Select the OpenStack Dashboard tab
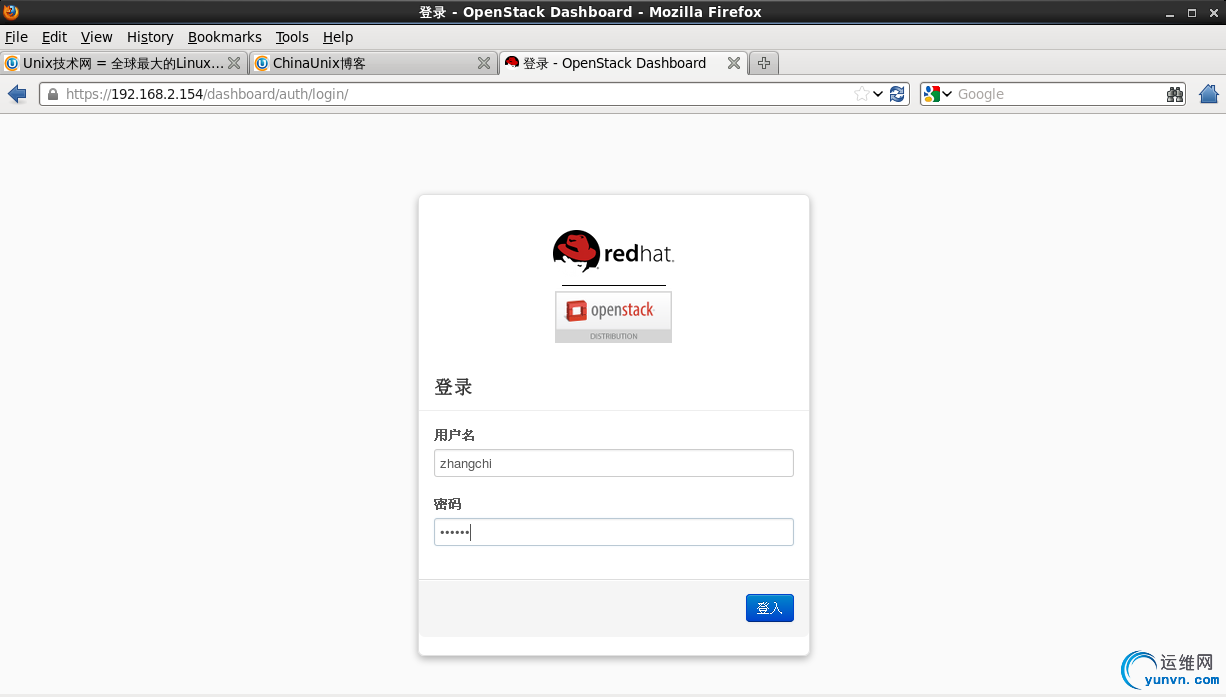 point(623,63)
